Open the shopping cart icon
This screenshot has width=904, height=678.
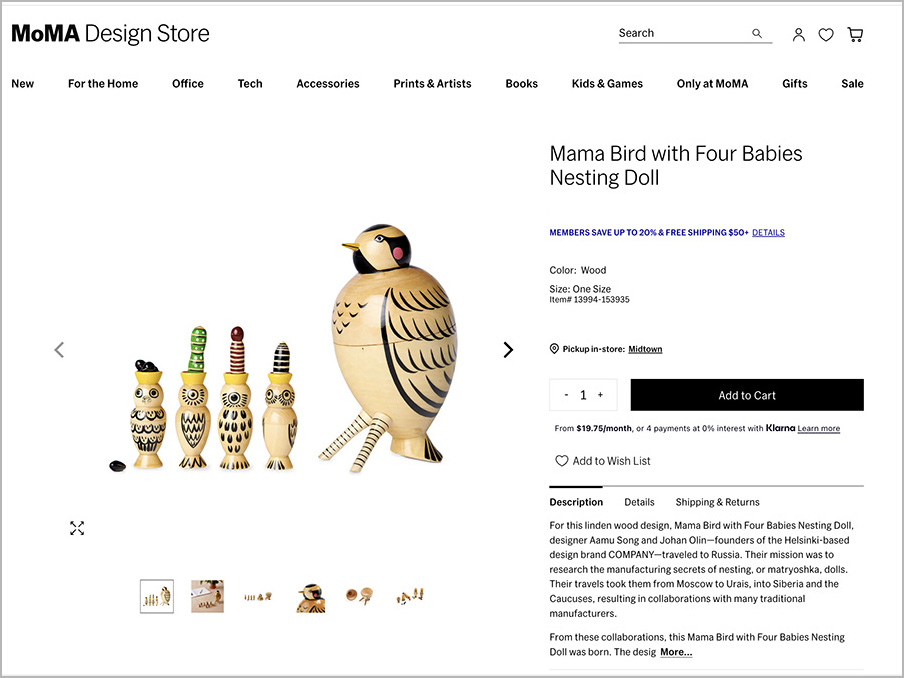(x=855, y=35)
